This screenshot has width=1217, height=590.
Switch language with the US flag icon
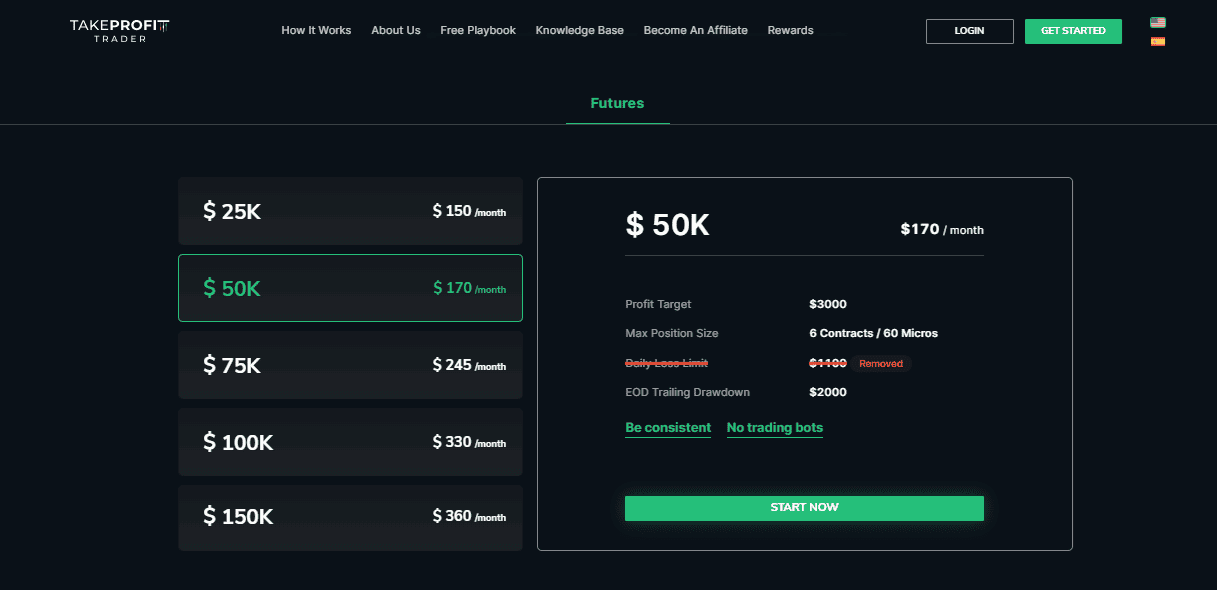pyautogui.click(x=1157, y=22)
